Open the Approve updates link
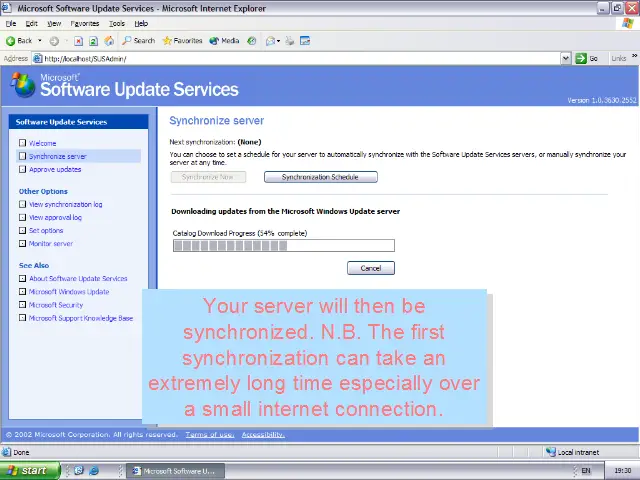The image size is (640, 480). click(55, 169)
